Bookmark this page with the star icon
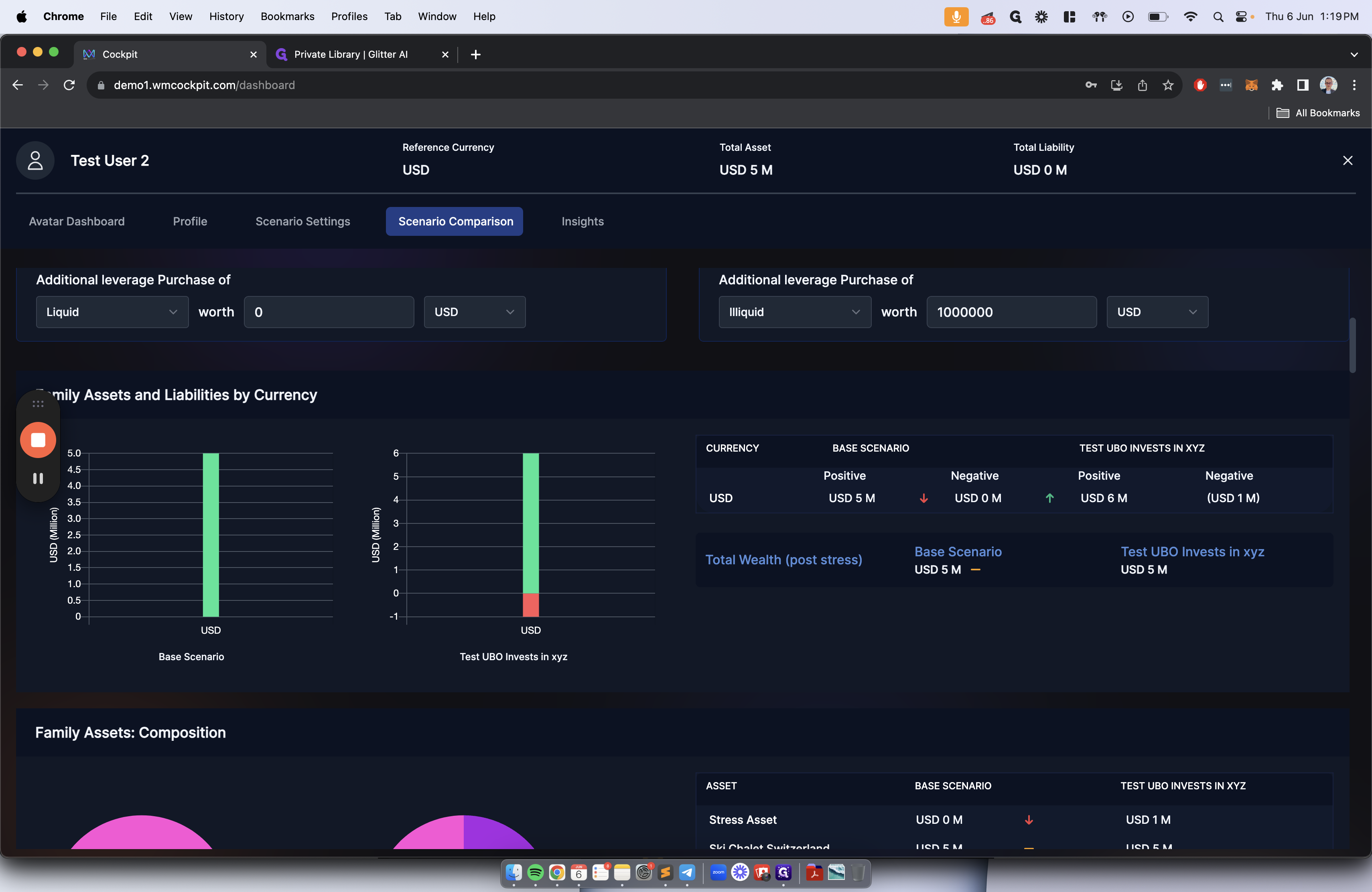The image size is (1372, 892). pos(1168,85)
